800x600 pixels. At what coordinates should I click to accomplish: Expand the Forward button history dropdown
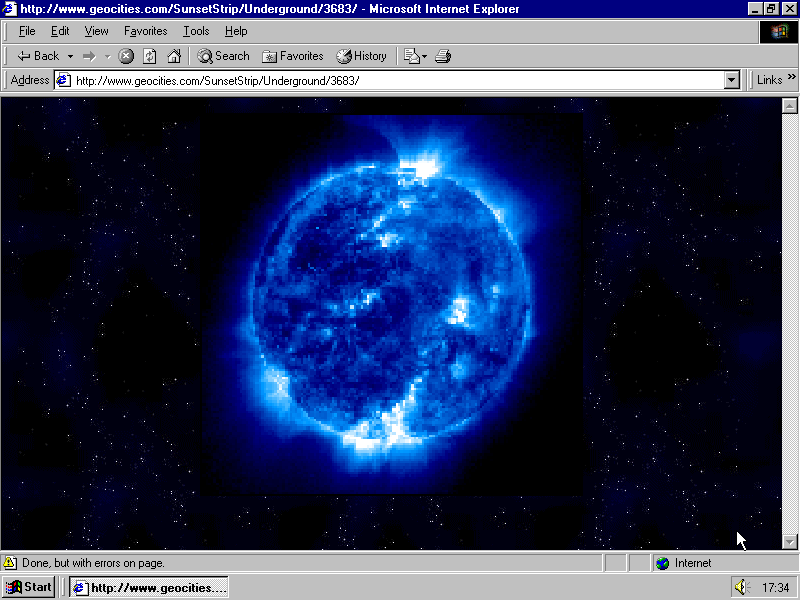[x=107, y=56]
